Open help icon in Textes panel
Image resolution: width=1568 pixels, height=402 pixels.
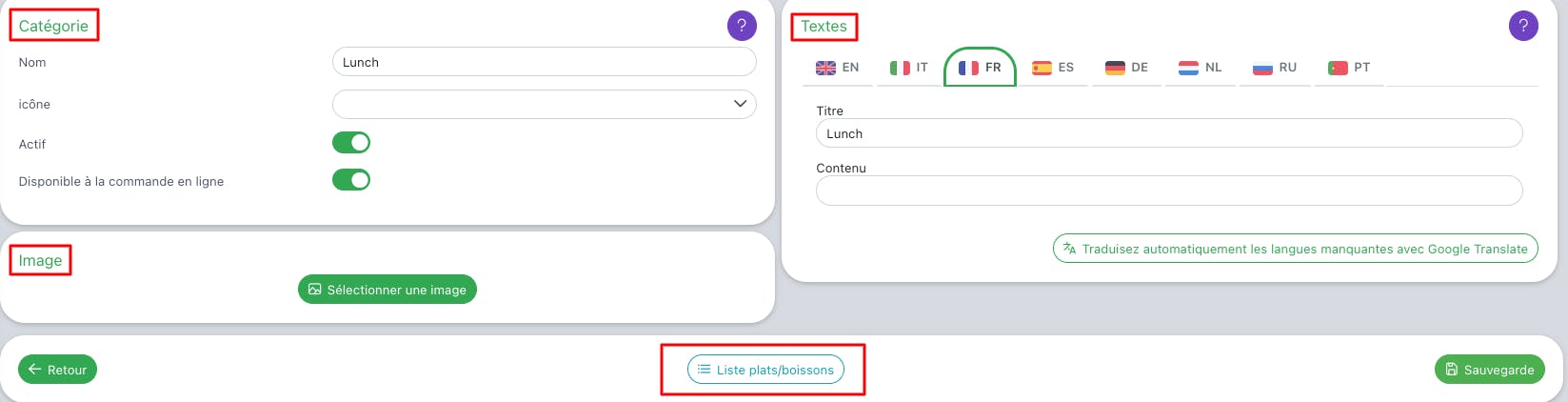coord(1523,26)
